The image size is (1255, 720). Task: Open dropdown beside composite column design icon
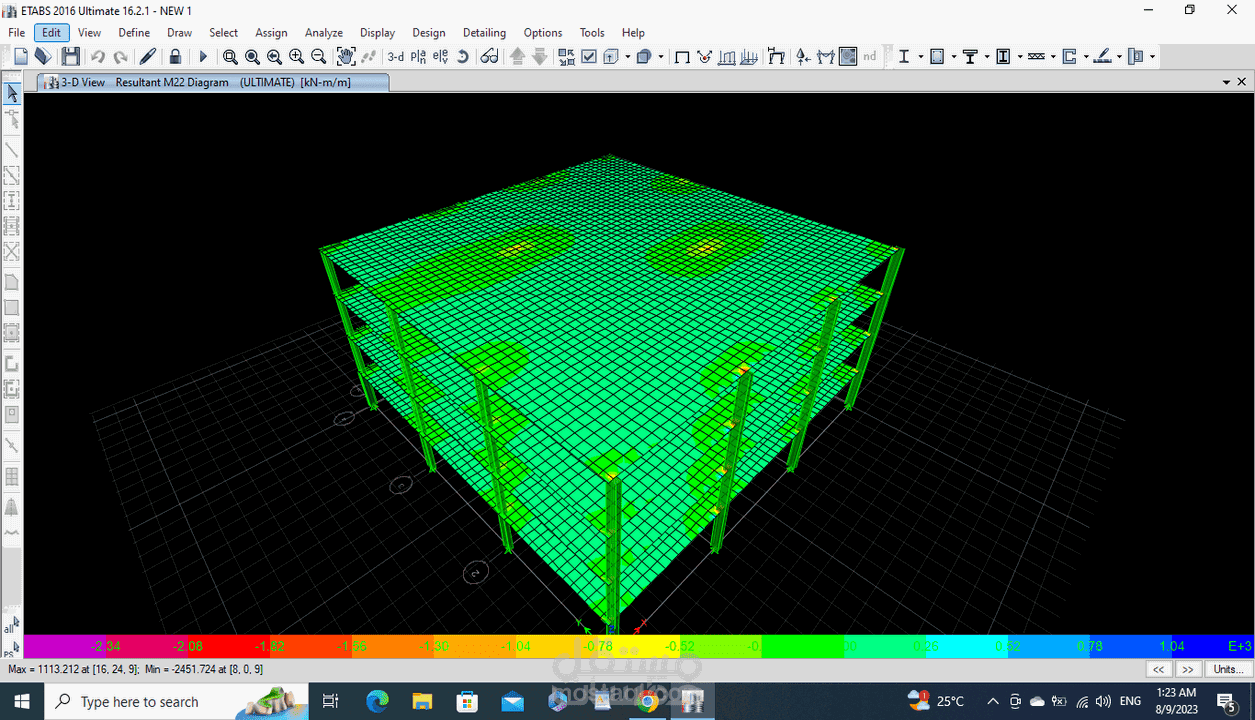(x=1019, y=57)
